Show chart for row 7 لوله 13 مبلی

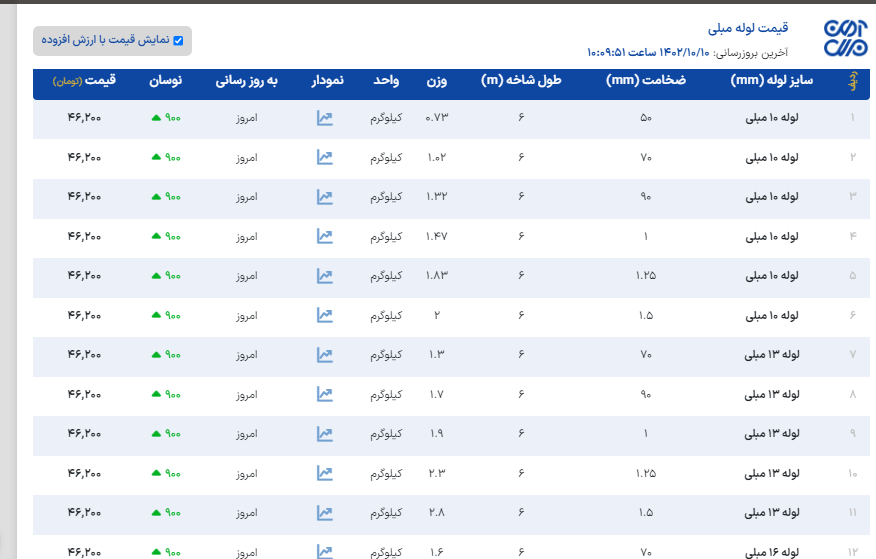pyautogui.click(x=324, y=355)
